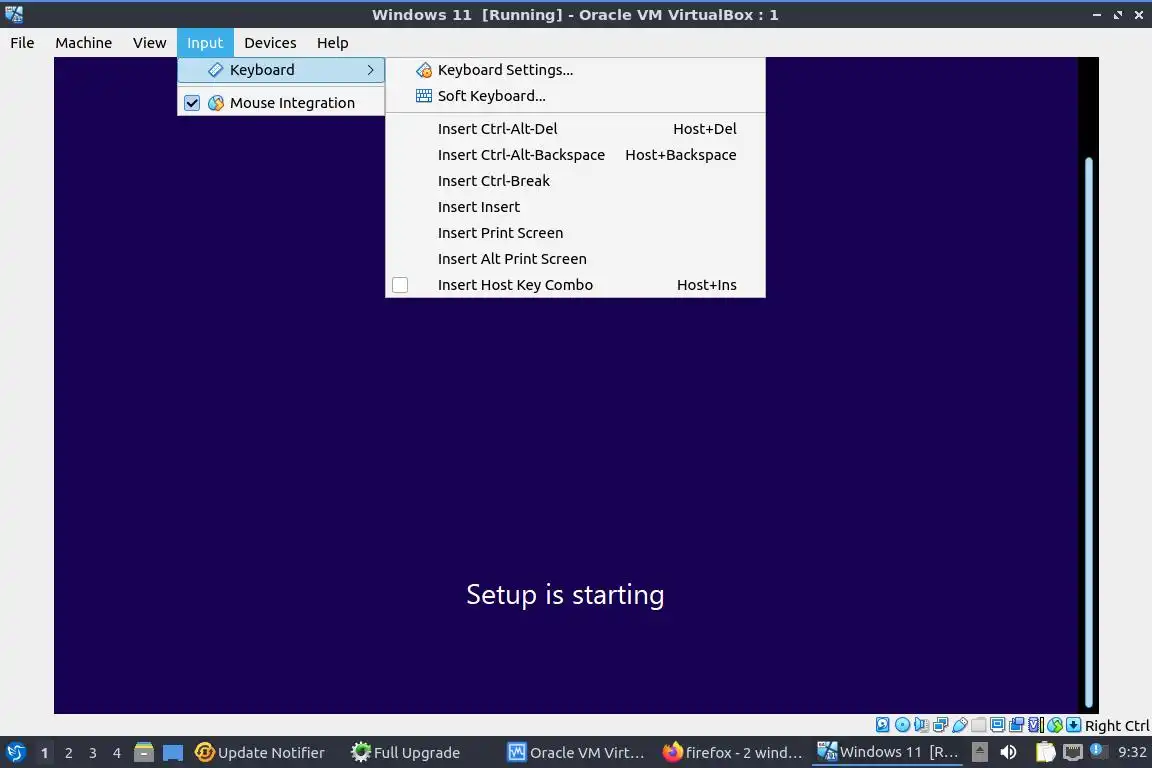Click the display status icon
This screenshot has width=1152, height=768.
tap(997, 725)
